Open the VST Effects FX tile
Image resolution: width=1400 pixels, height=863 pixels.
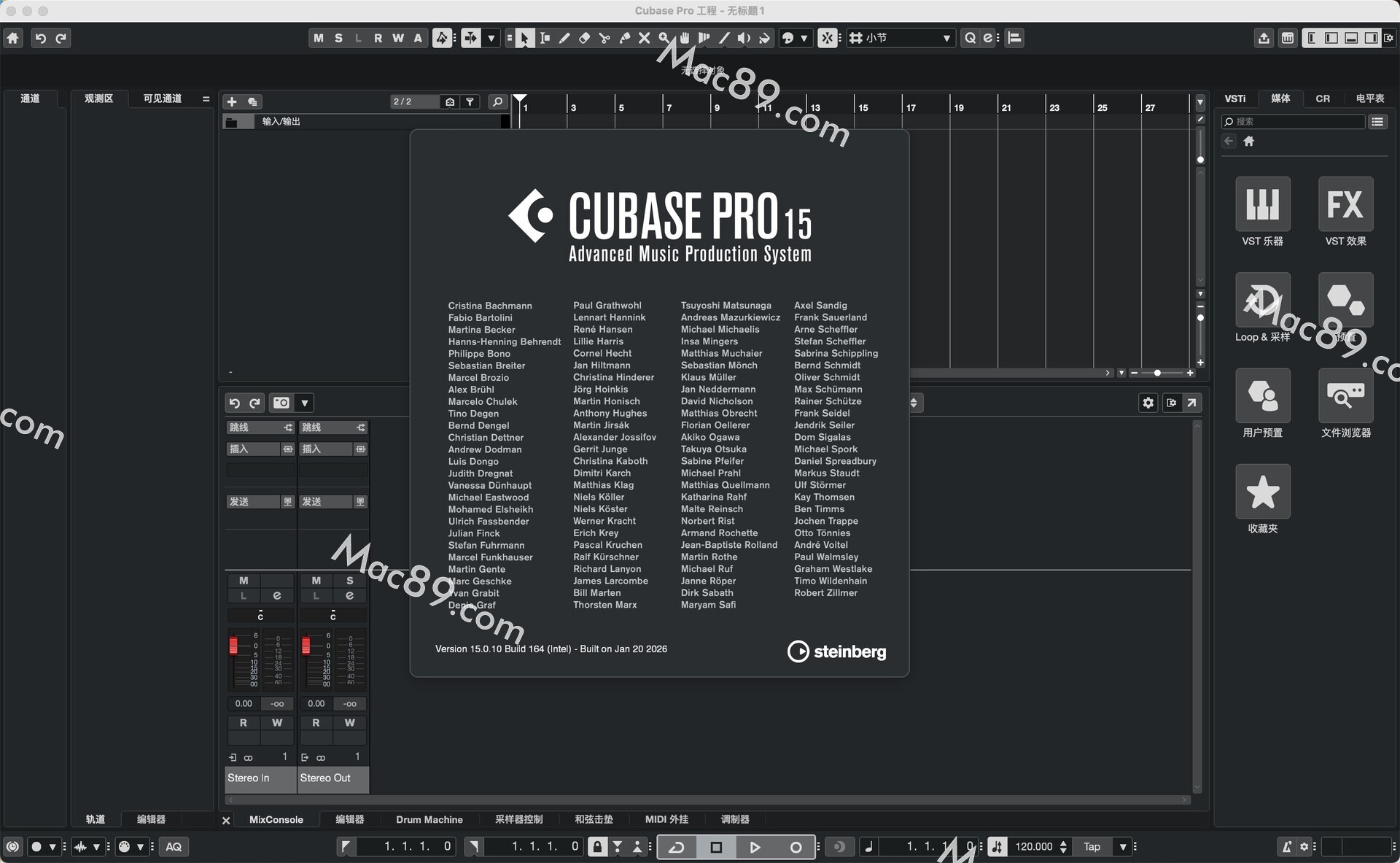(x=1345, y=204)
